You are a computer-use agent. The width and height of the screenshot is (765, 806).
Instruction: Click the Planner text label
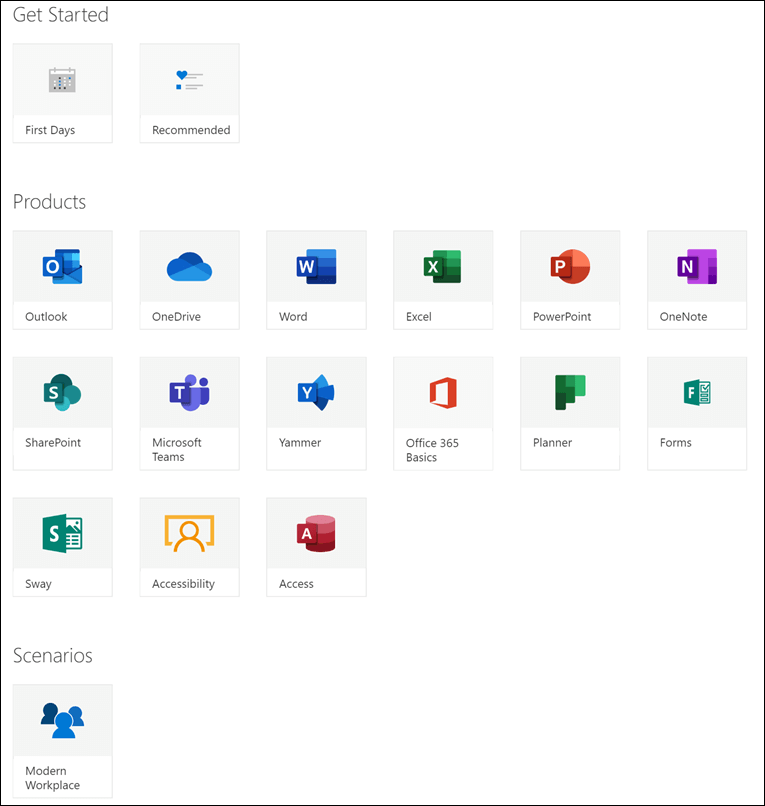[x=552, y=443]
